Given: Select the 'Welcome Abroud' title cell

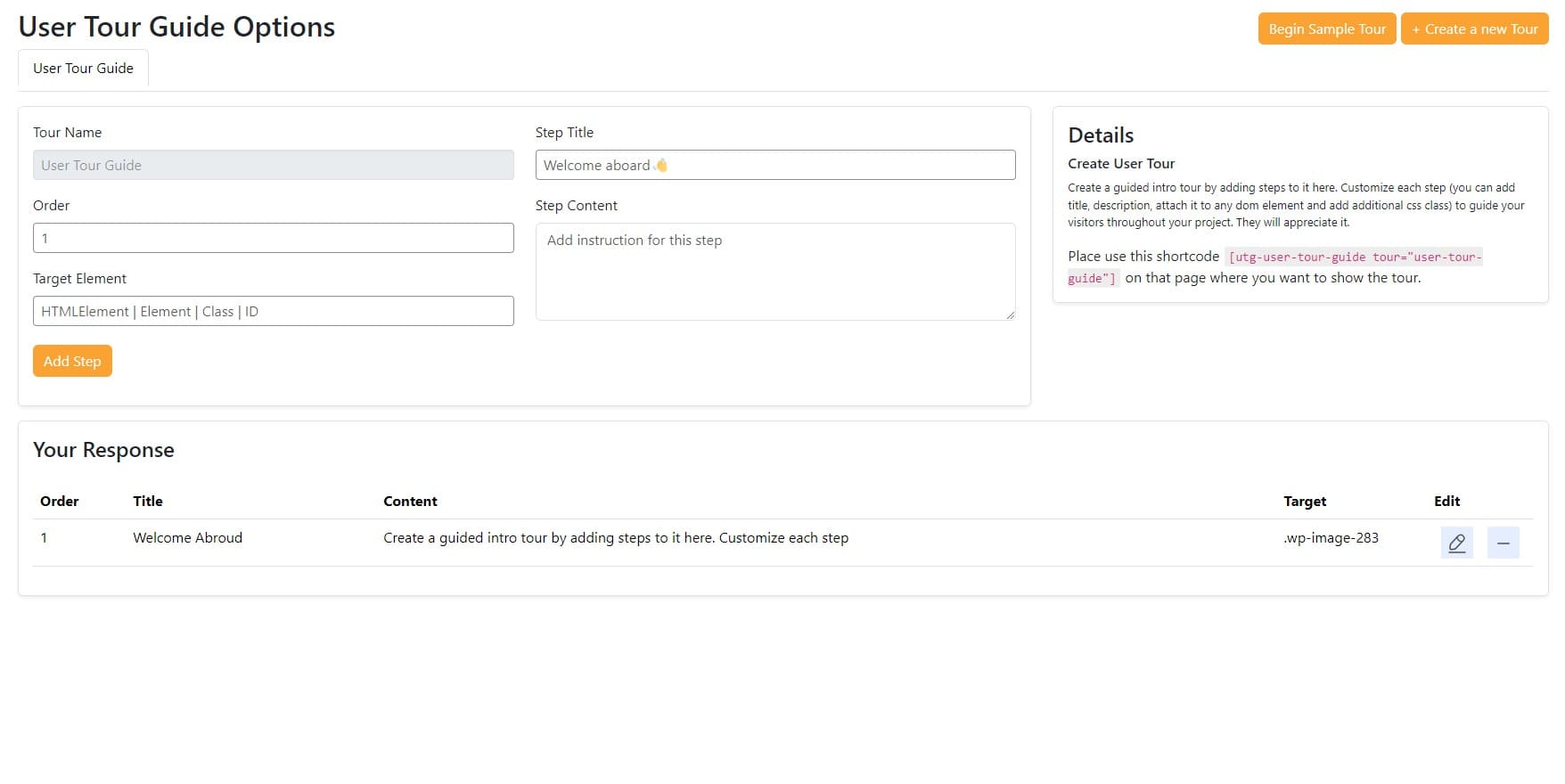Looking at the screenshot, I should pos(187,538).
